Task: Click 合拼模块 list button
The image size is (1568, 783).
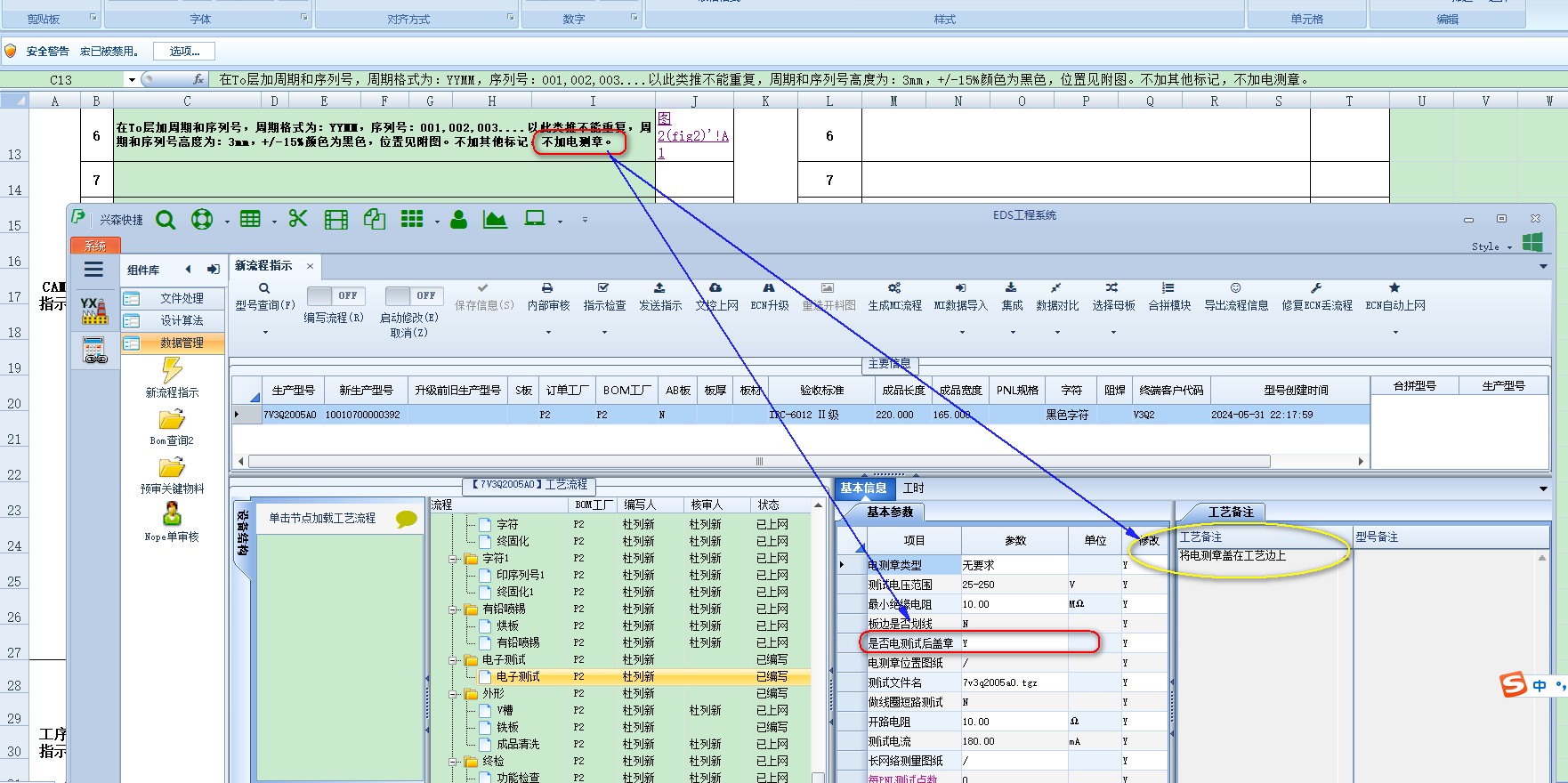Action: click(1168, 297)
